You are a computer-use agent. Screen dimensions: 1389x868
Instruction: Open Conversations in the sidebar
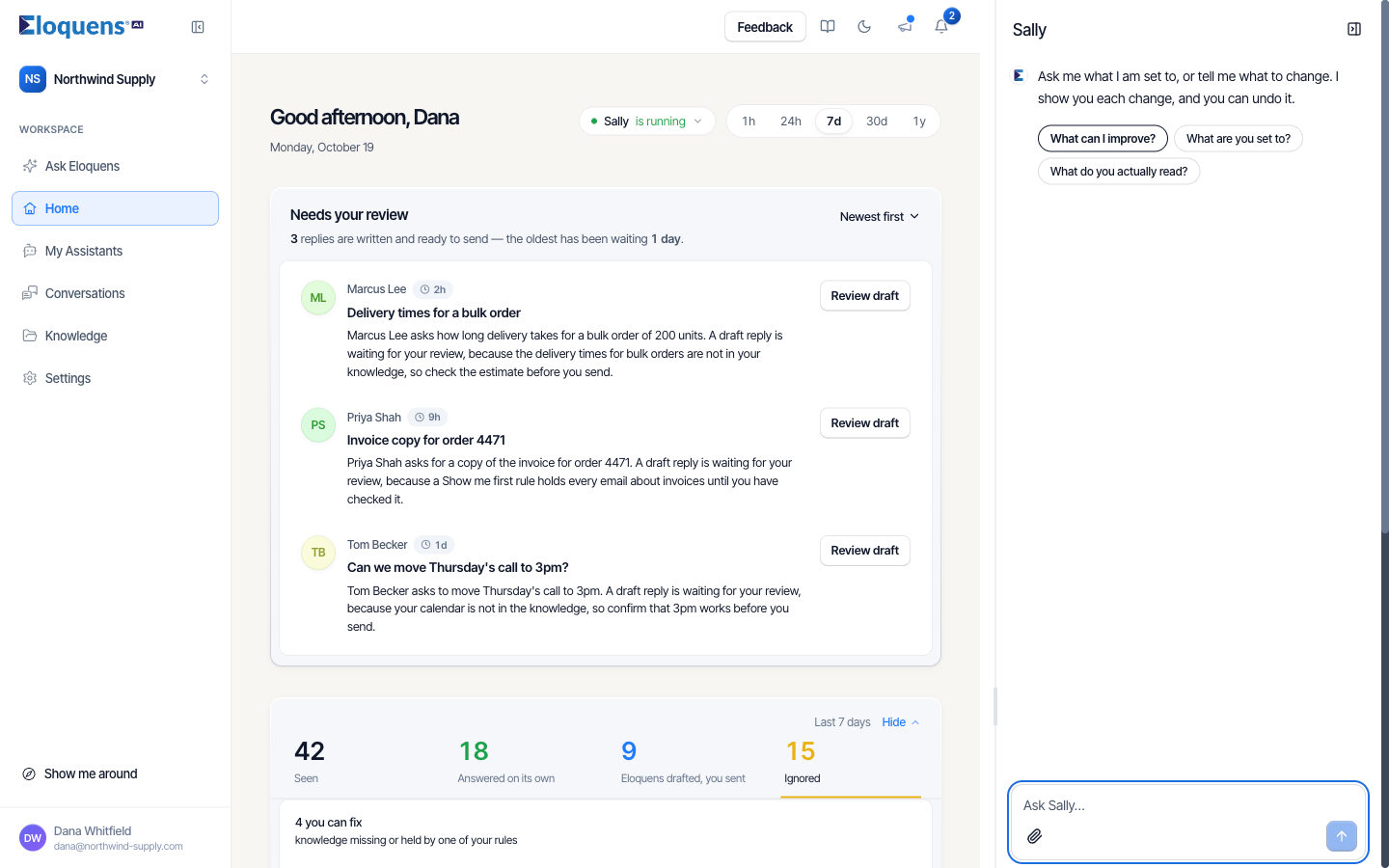coord(116,293)
